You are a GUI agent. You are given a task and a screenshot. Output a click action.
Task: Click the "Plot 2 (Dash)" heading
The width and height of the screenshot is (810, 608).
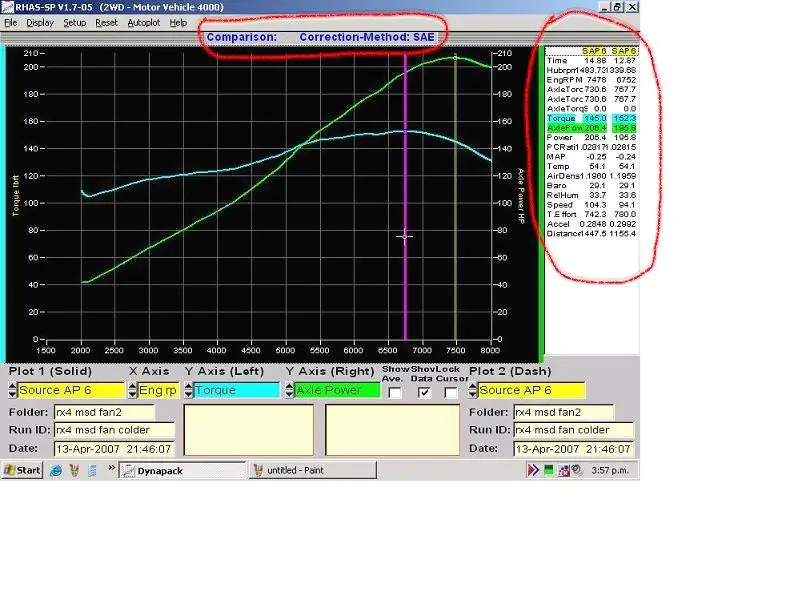tap(510, 371)
